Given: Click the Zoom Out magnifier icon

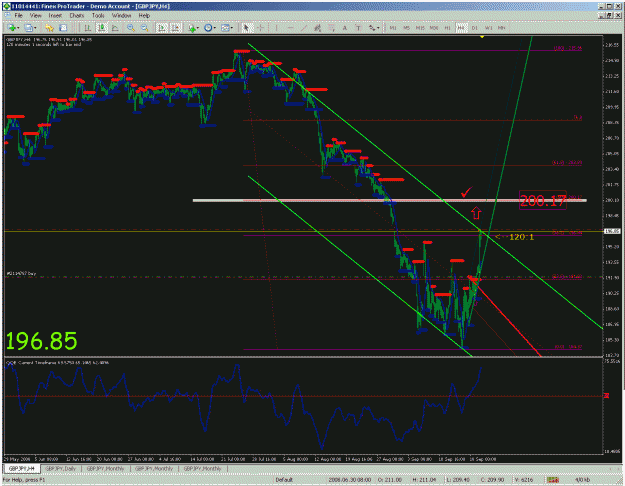Looking at the screenshot, I should 144,28.
